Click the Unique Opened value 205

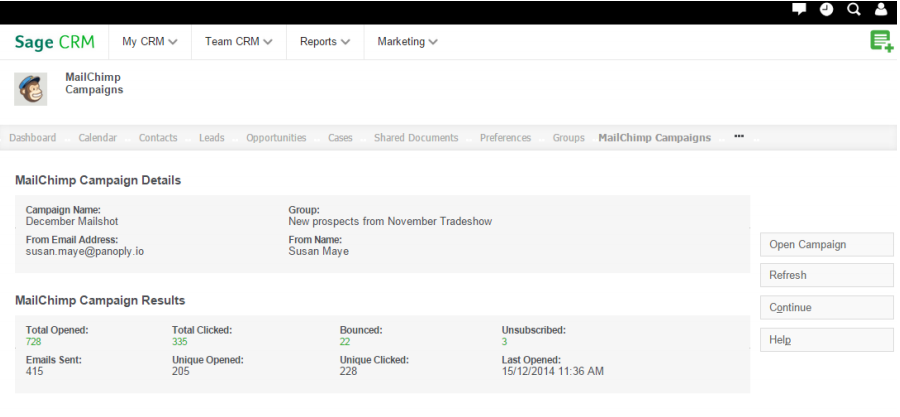click(181, 372)
